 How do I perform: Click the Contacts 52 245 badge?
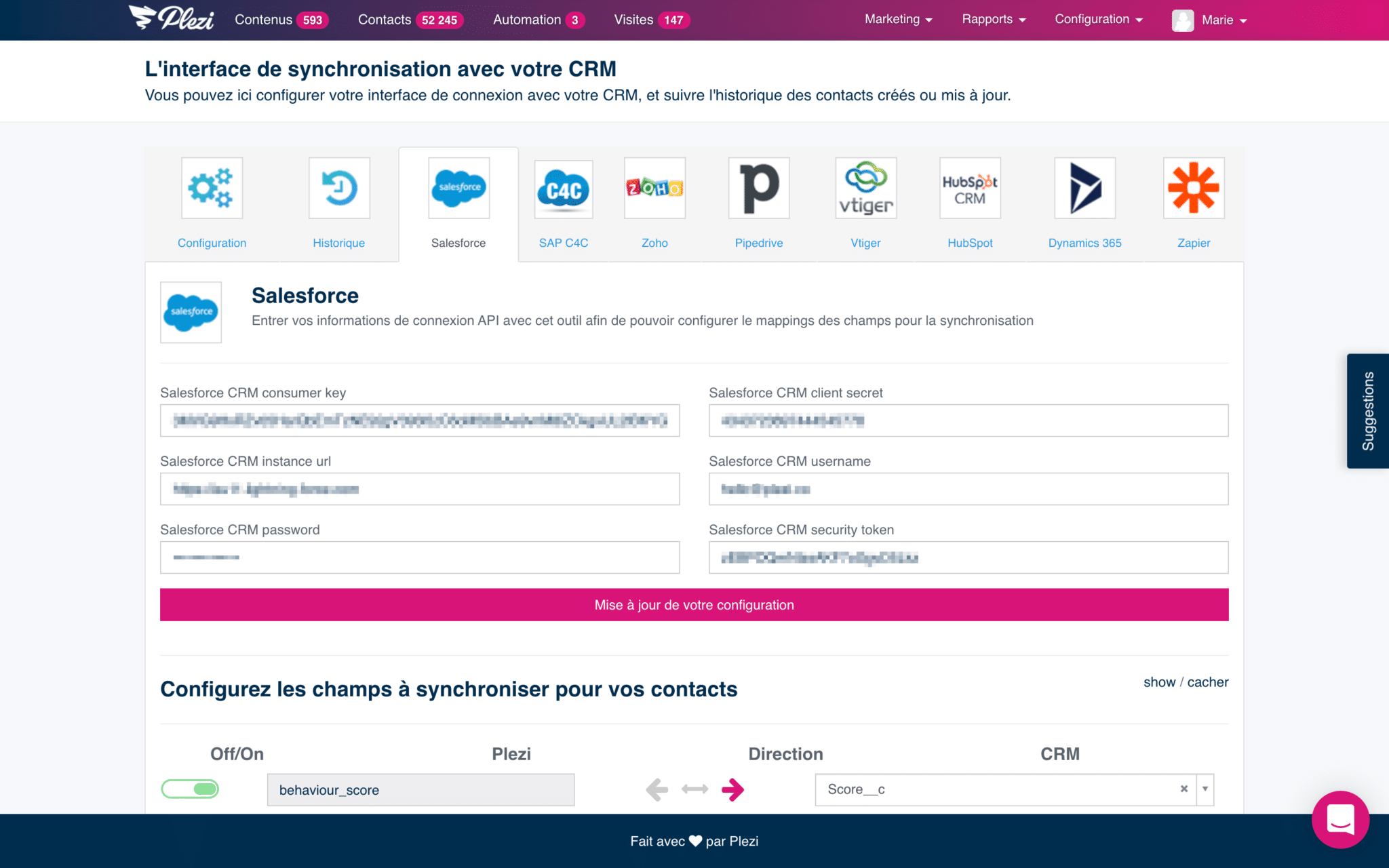pos(439,20)
